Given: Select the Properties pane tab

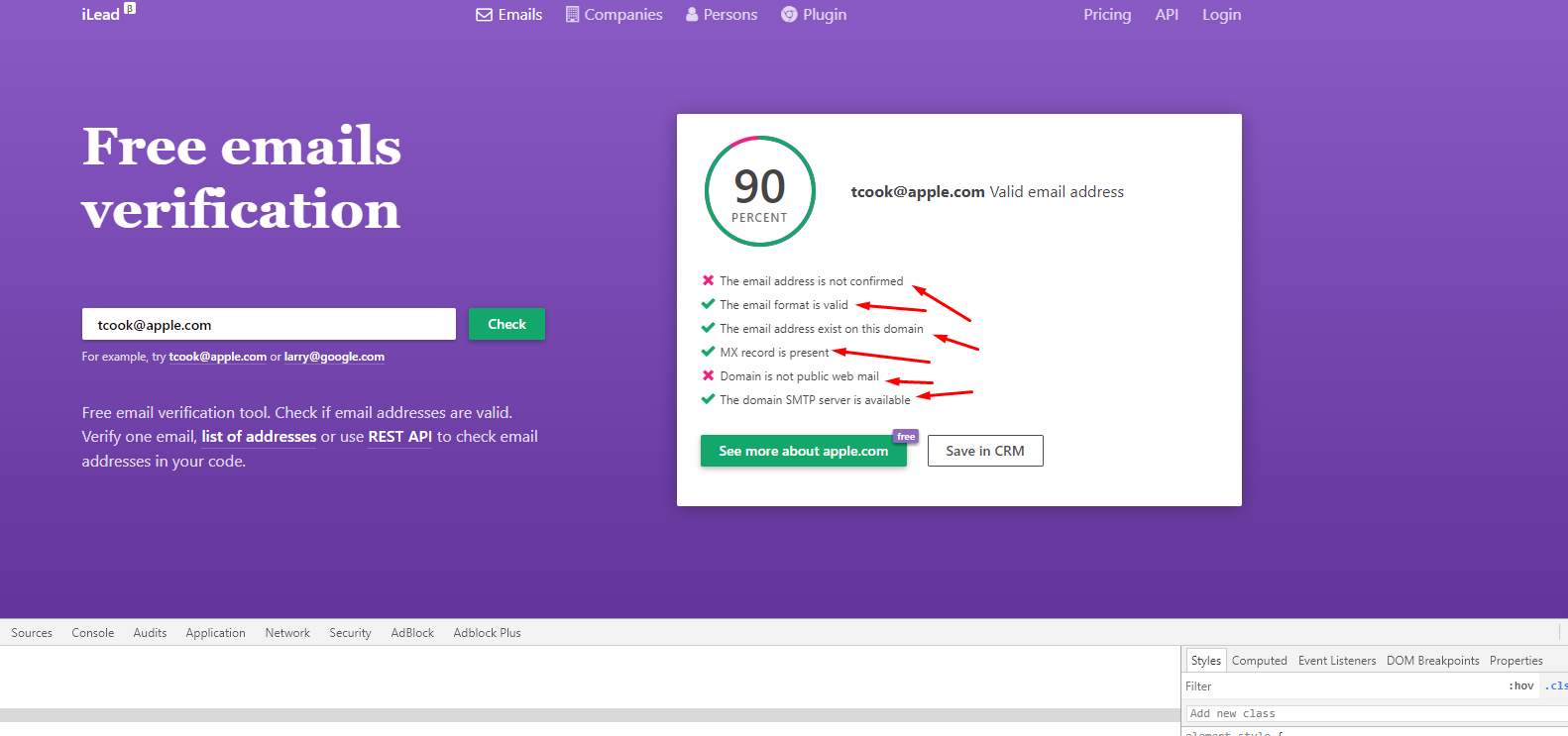Looking at the screenshot, I should pos(1515,661).
